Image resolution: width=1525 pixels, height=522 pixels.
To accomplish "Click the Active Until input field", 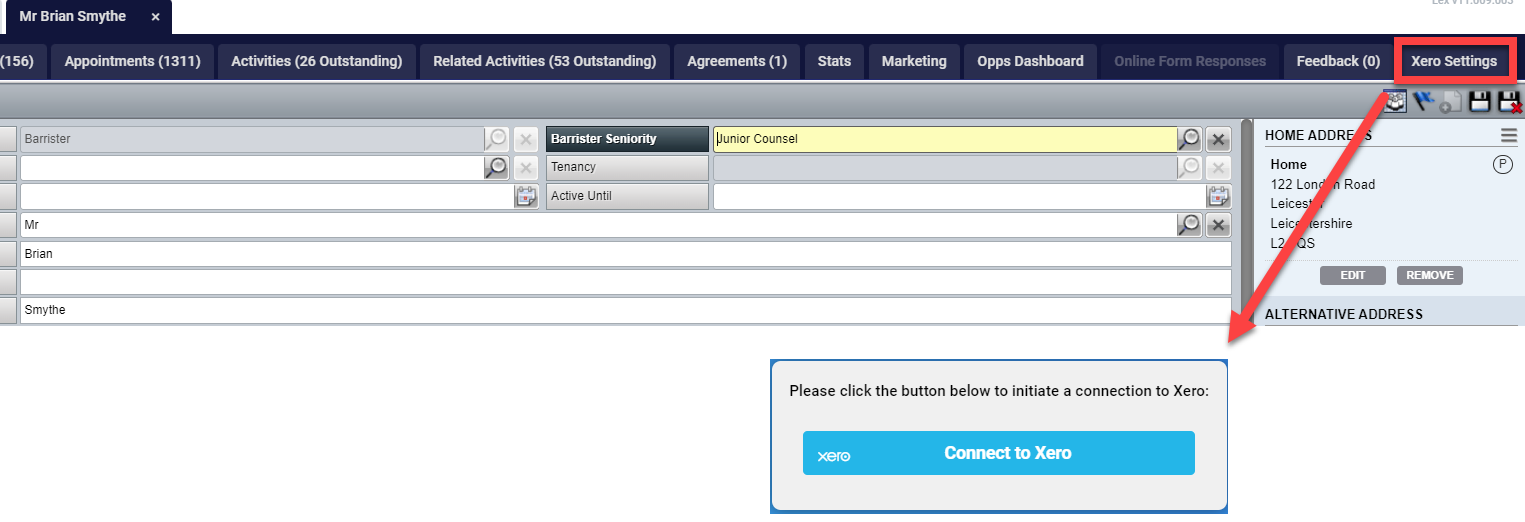I will [x=959, y=196].
